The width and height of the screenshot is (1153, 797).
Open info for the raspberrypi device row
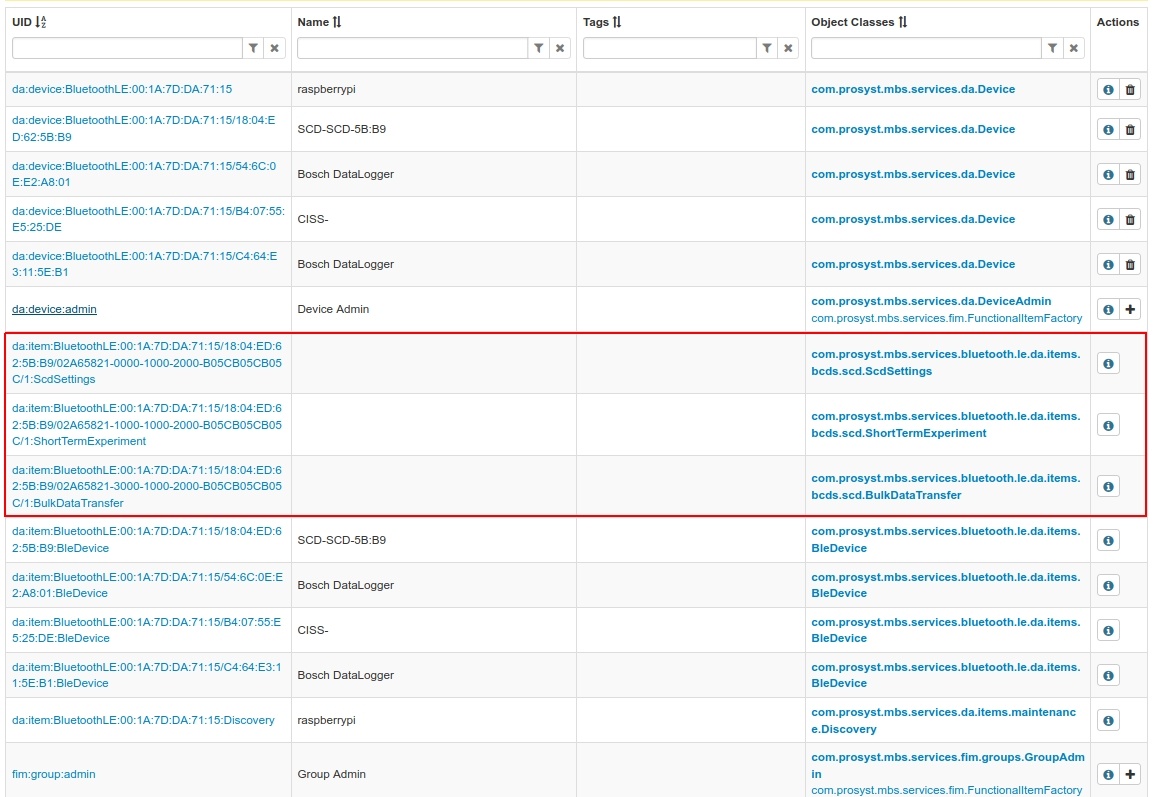pyautogui.click(x=1108, y=89)
